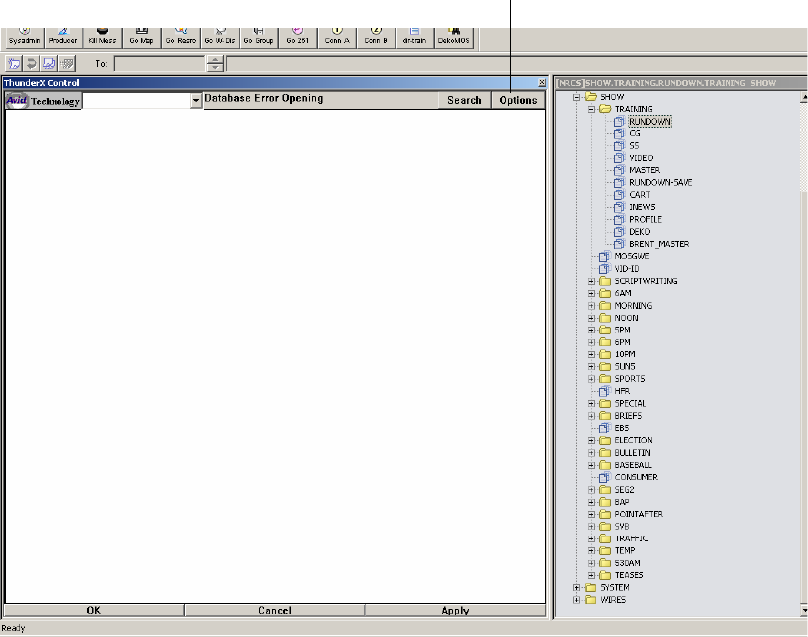The height and width of the screenshot is (637, 808).
Task: Expand the SPECIAL folder
Action: [x=591, y=404]
